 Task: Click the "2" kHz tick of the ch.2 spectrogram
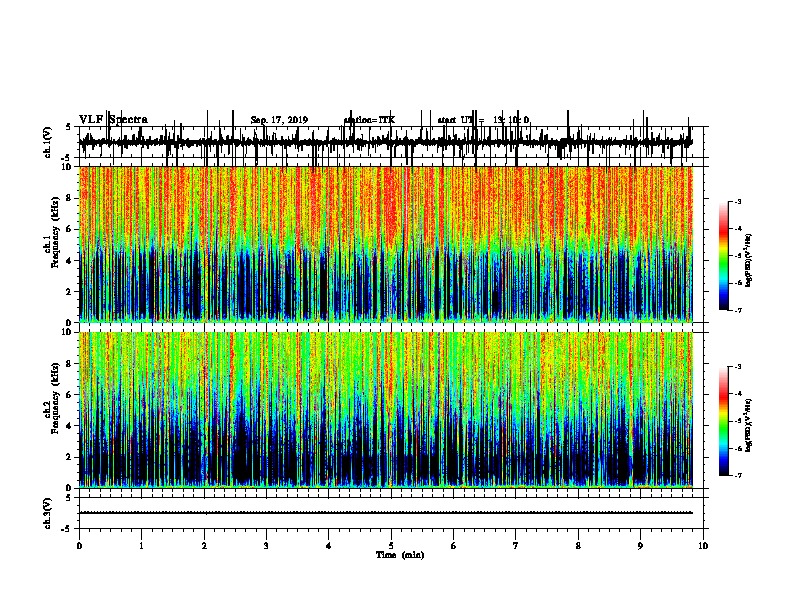[x=69, y=457]
